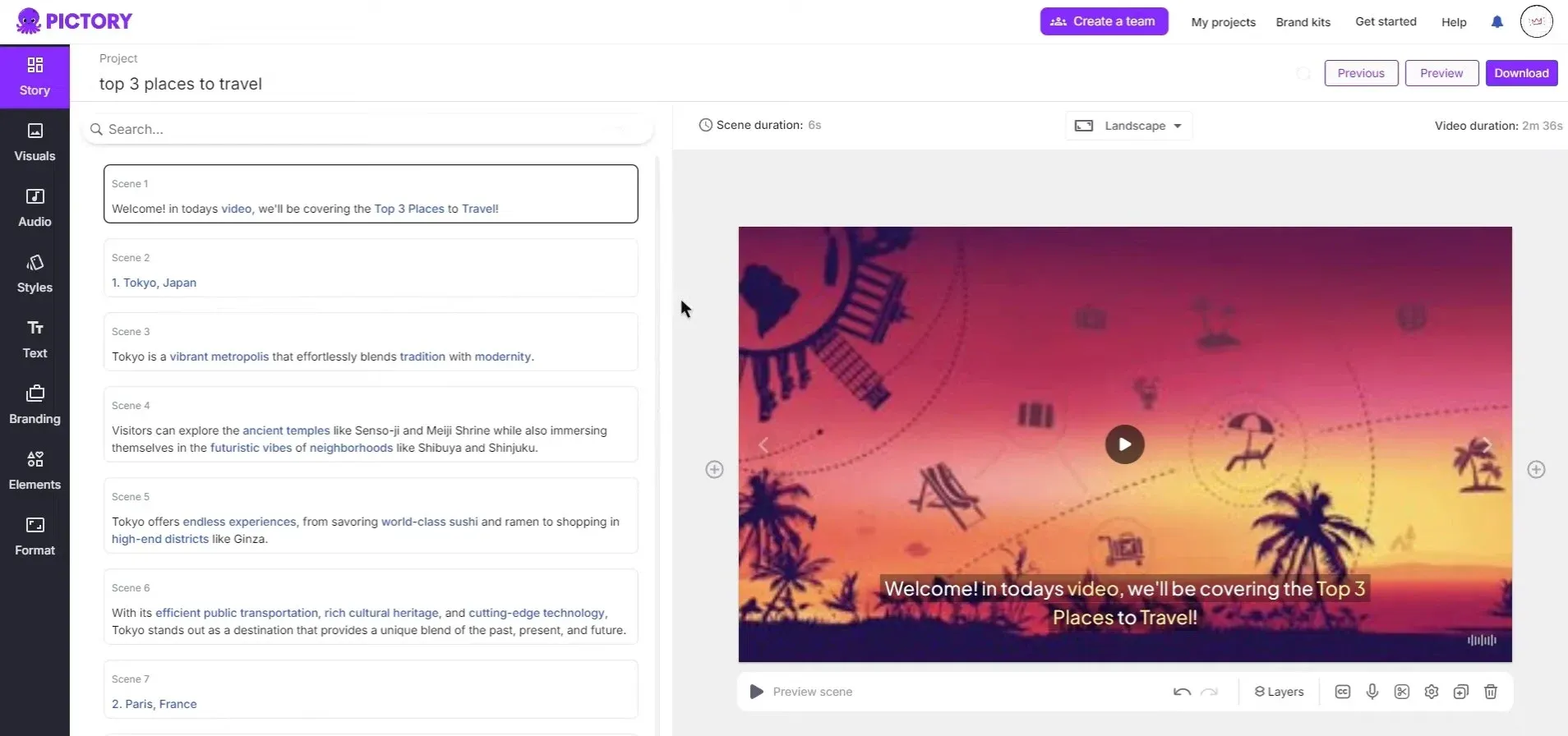
Task: Add scene after using right plus icon
Action: coord(1536,469)
